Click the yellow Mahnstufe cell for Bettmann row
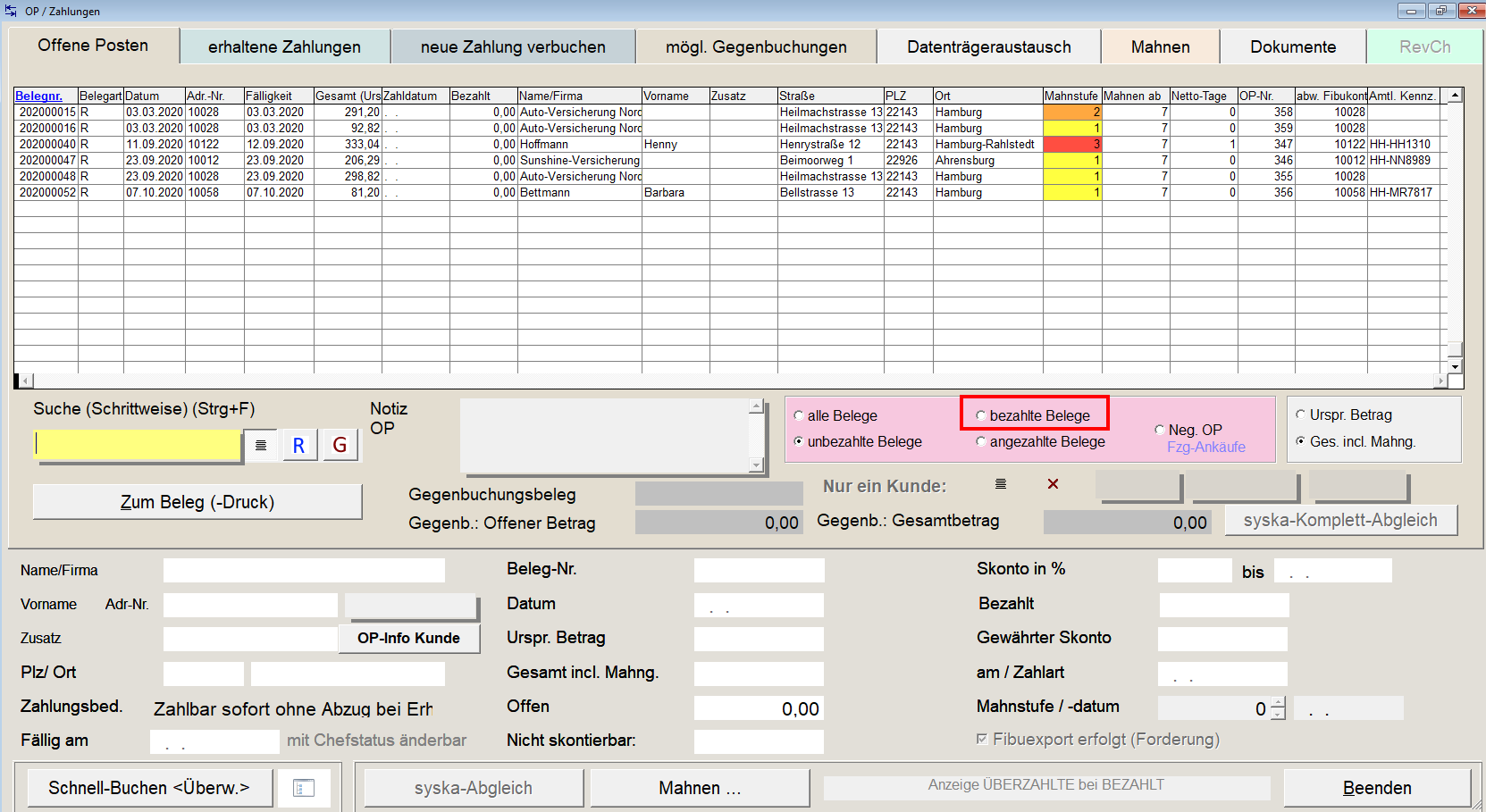The height and width of the screenshot is (812, 1486). [1072, 192]
